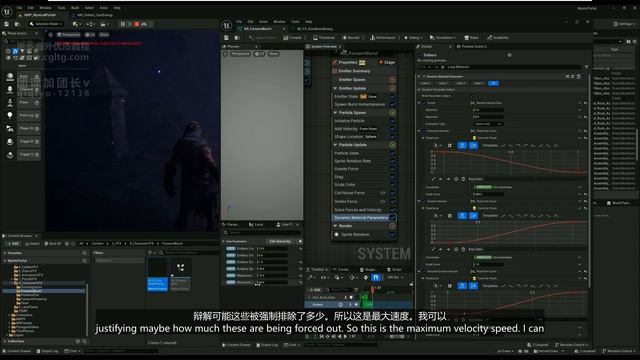
Task: Toggle Add Velocity module checkbox
Action: pyautogui.click(x=392, y=129)
